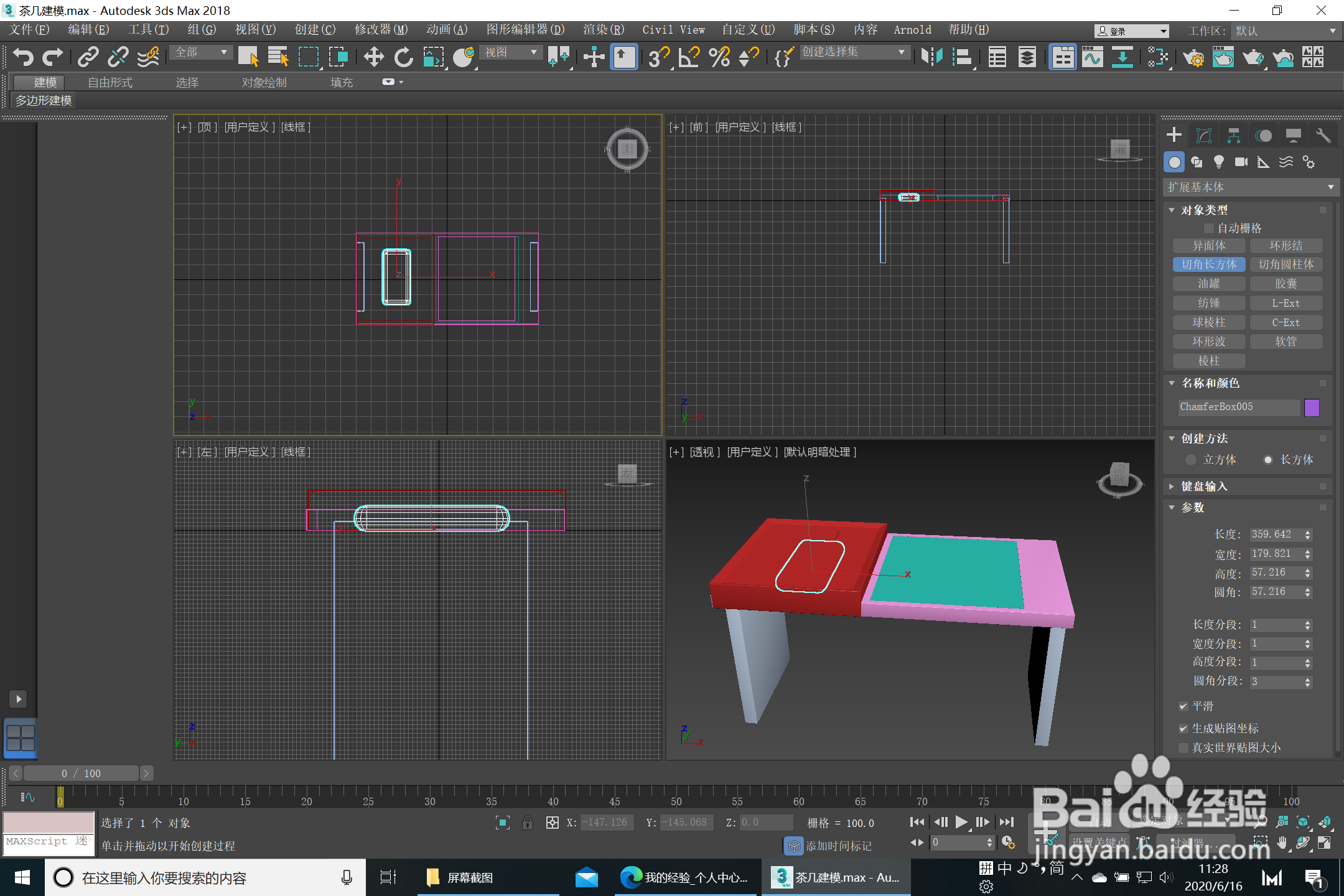This screenshot has height=896, width=1344.
Task: Open the 视图 reference coordinate dropdown
Action: [x=511, y=52]
